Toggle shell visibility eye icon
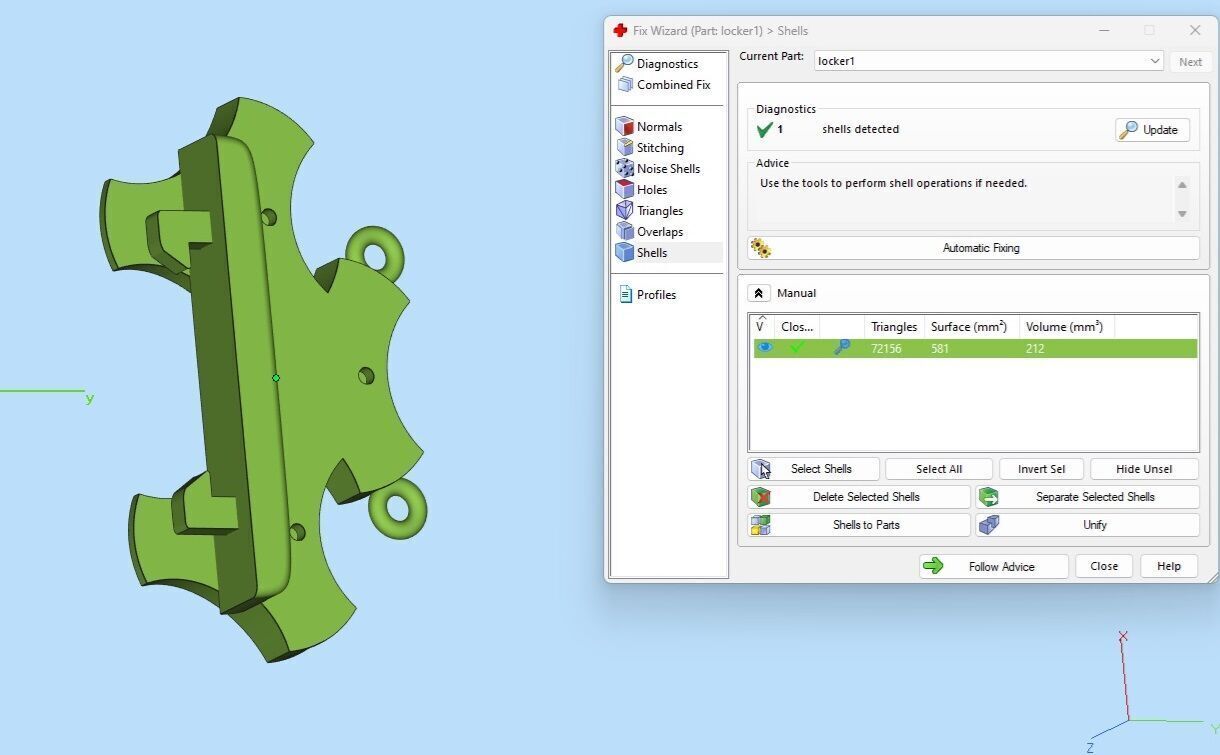The height and width of the screenshot is (755, 1220). coord(765,348)
